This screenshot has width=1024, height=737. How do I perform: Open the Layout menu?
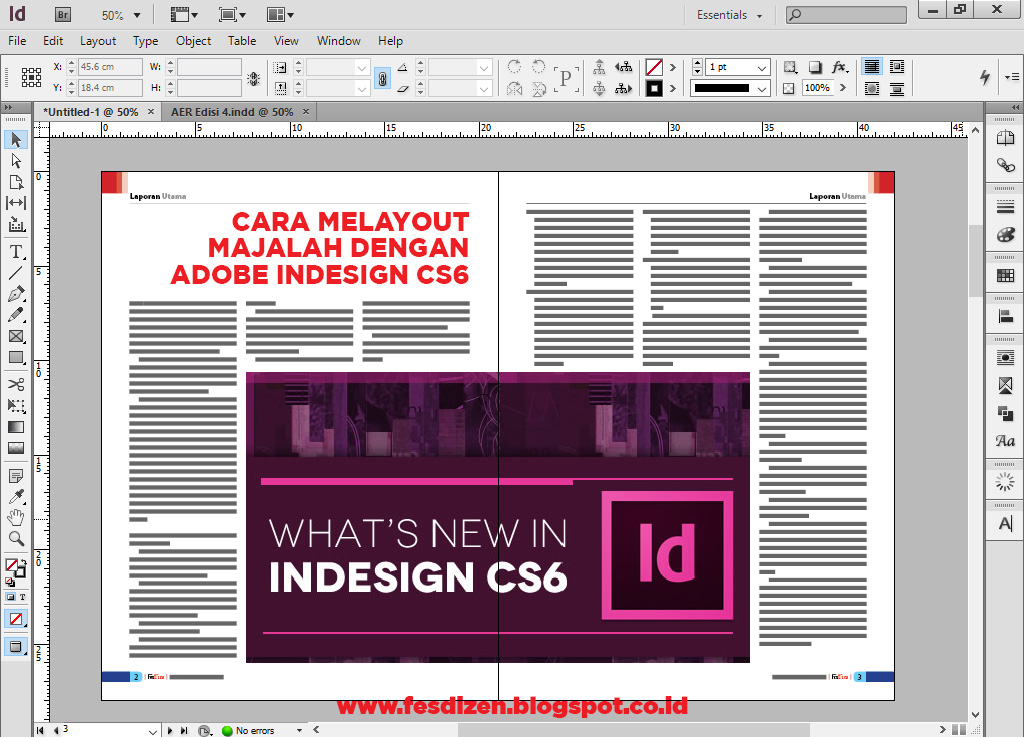pyautogui.click(x=98, y=41)
